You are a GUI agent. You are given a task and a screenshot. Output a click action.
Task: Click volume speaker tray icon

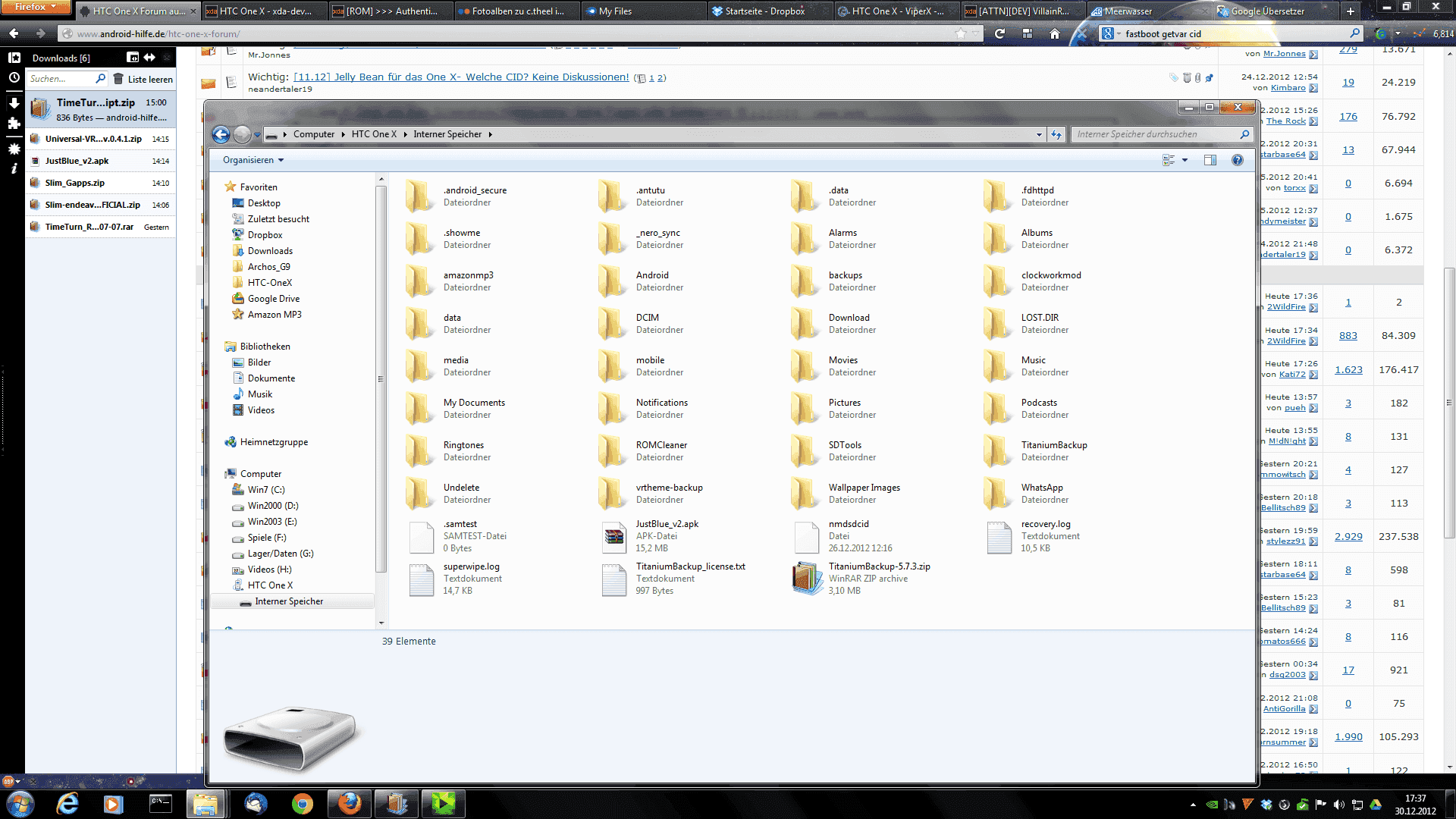point(1338,805)
